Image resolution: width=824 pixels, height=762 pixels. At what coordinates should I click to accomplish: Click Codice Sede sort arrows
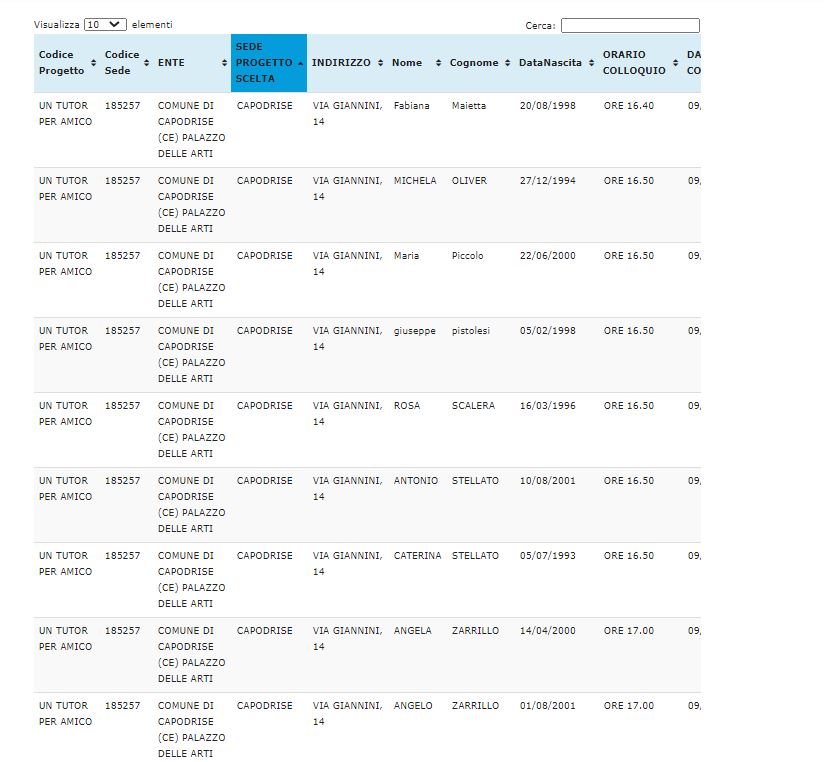(148, 63)
